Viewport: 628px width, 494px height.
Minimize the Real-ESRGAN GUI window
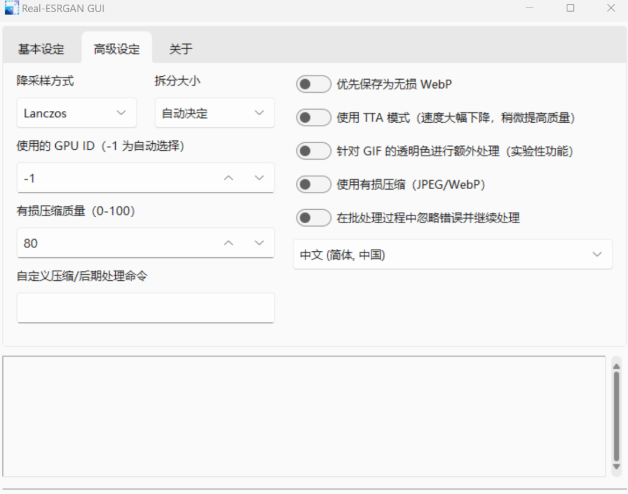point(530,8)
